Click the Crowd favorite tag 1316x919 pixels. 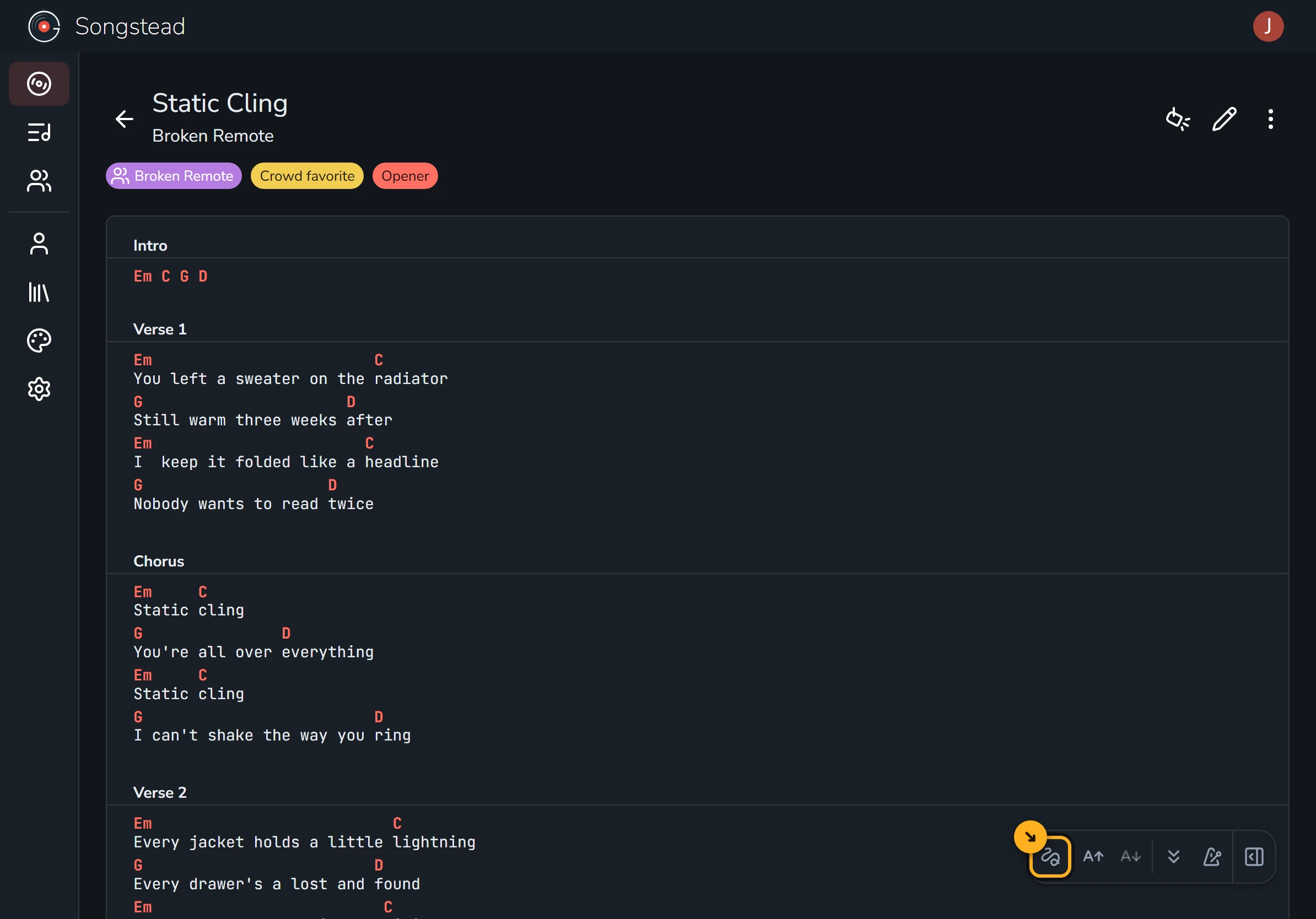pyautogui.click(x=307, y=176)
